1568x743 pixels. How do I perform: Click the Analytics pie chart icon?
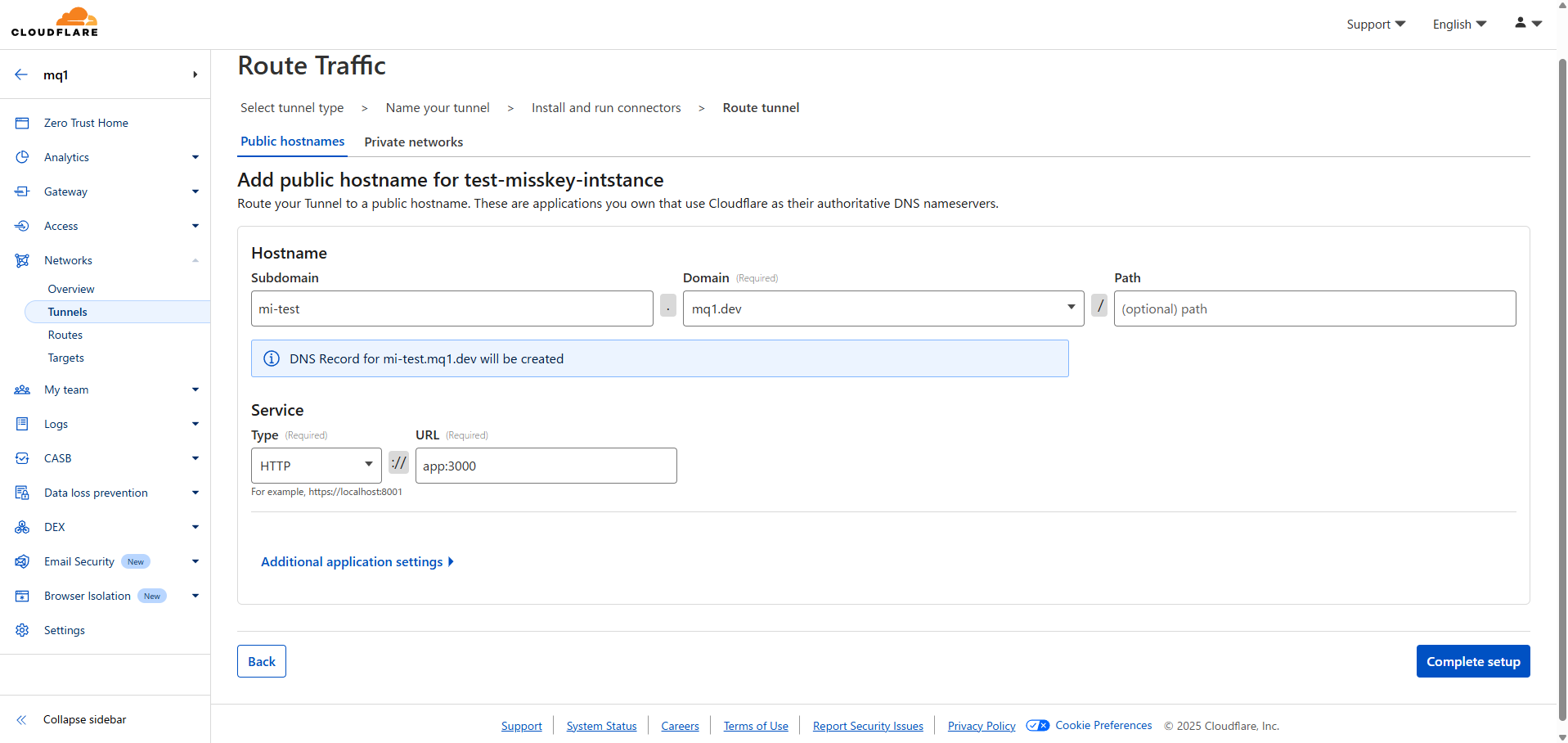[22, 157]
